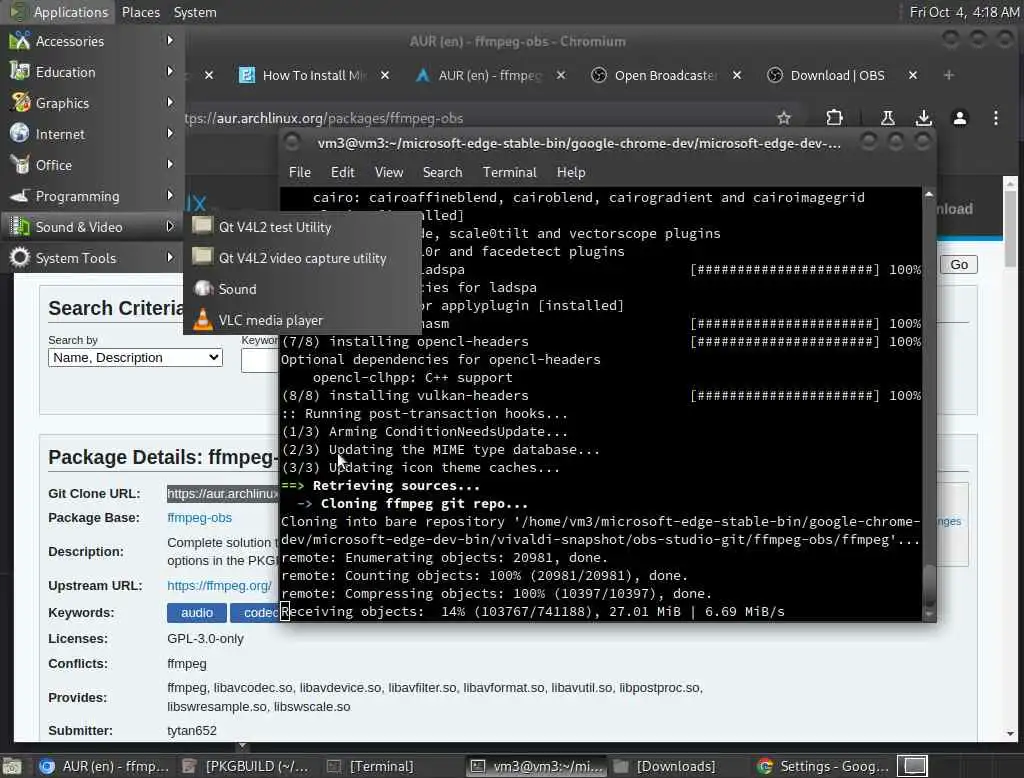Click the audio keyword tag

tap(197, 613)
